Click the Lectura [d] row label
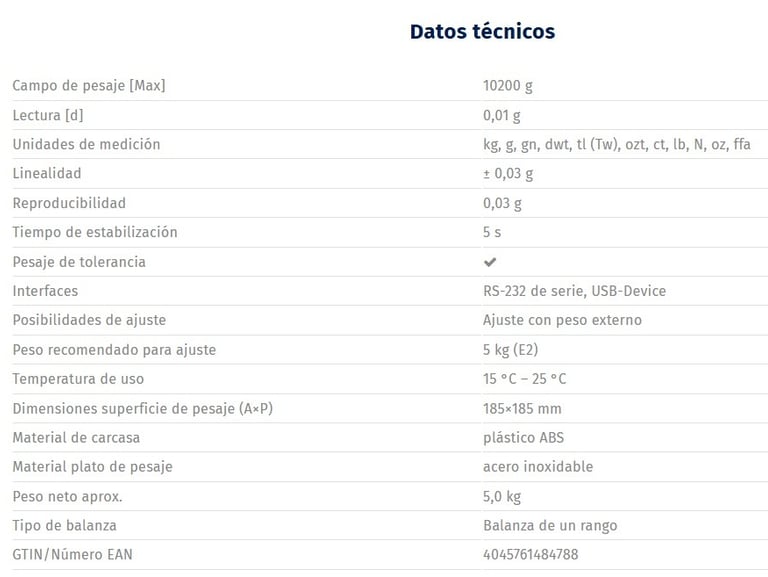Viewport: 768px width, 577px height. (47, 115)
